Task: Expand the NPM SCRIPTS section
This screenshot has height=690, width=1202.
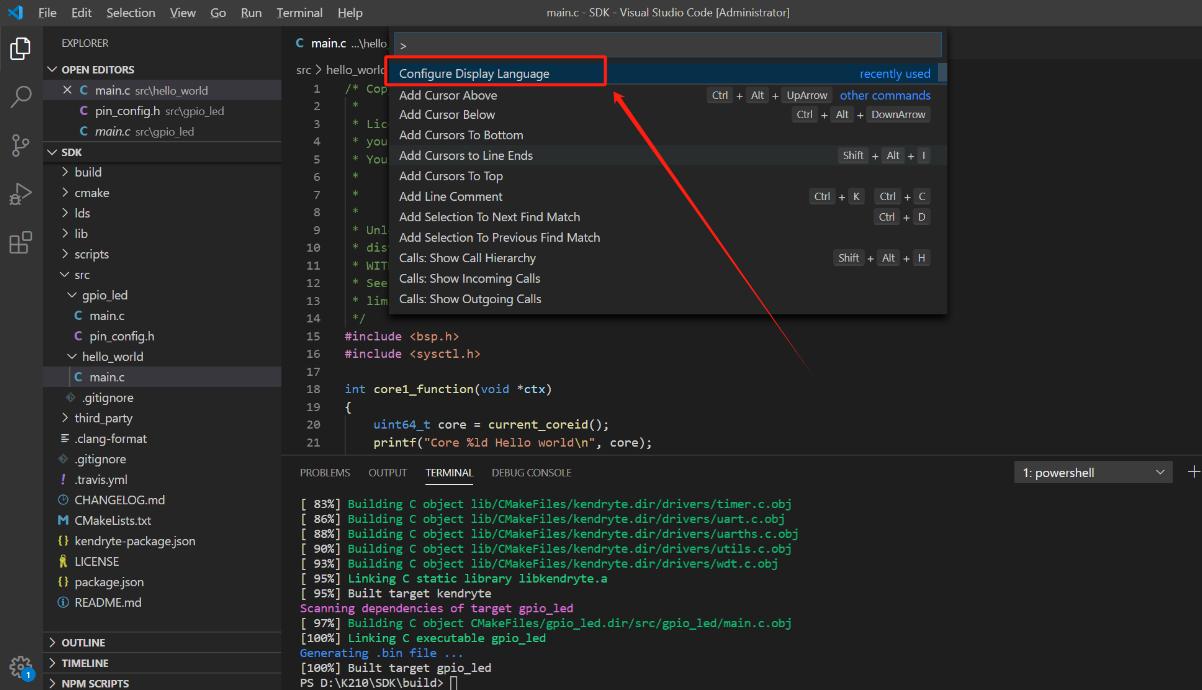Action: coord(163,683)
